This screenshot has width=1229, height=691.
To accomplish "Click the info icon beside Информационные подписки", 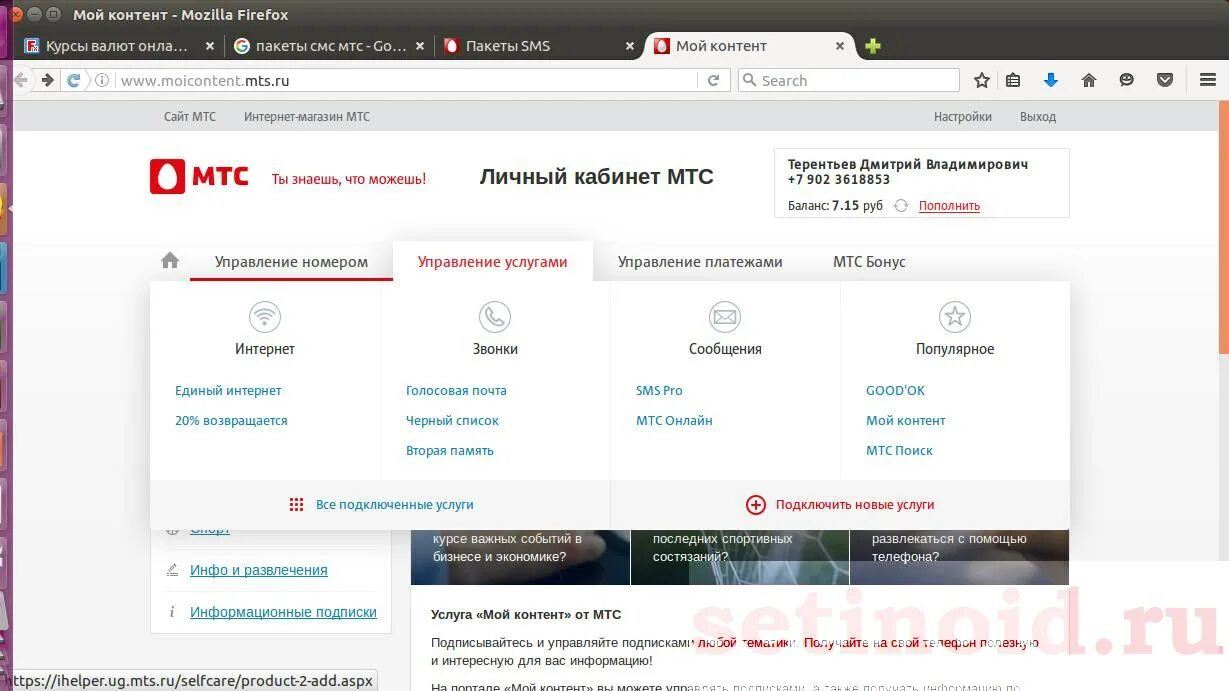I will (172, 612).
